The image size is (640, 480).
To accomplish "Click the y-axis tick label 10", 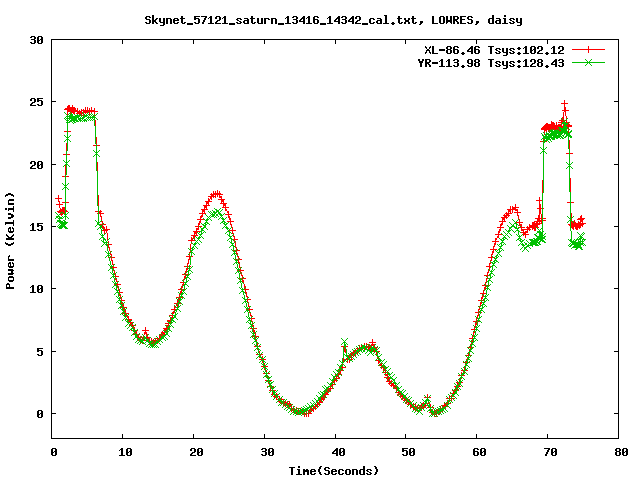I will coord(36,289).
